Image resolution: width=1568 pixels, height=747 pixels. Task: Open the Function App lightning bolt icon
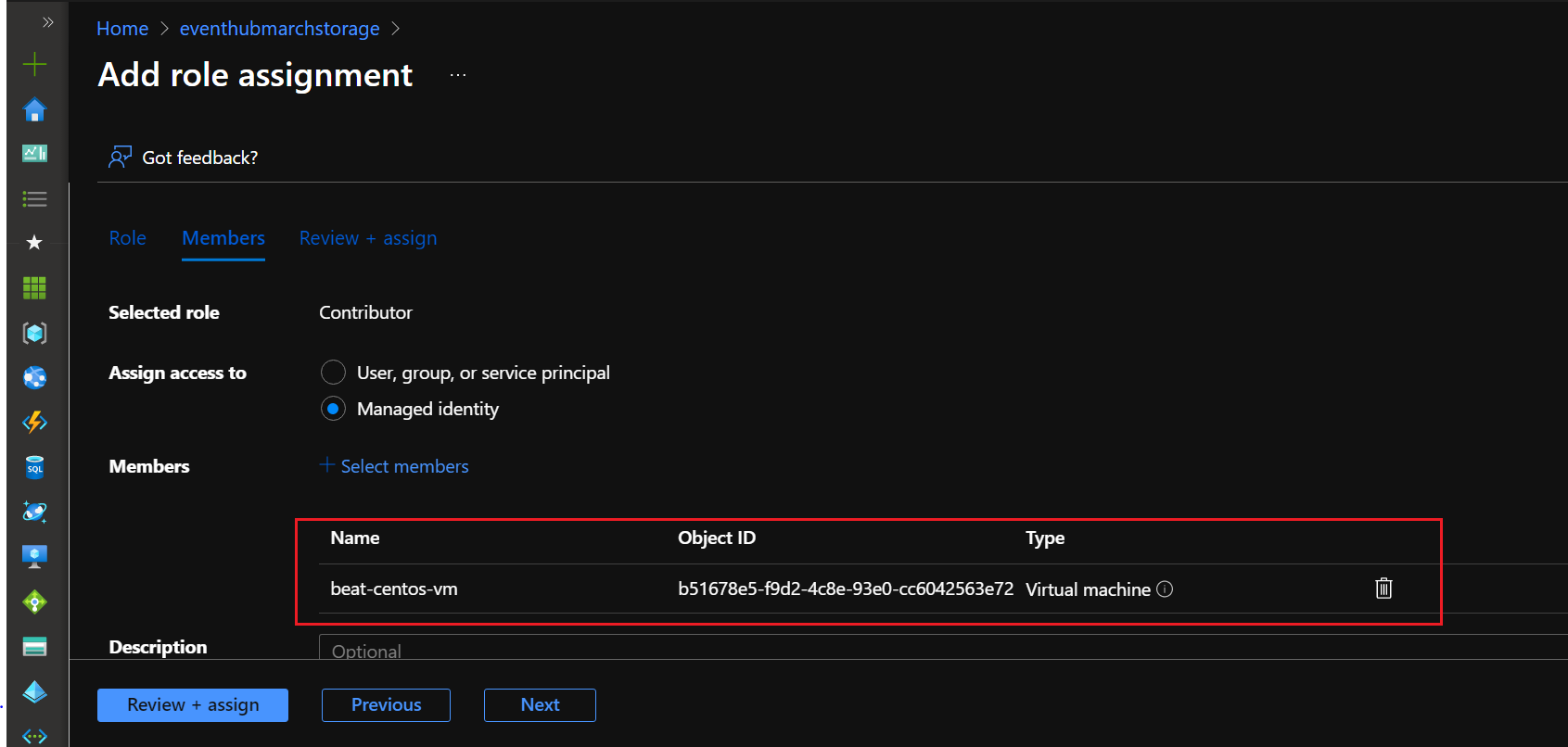click(x=34, y=422)
